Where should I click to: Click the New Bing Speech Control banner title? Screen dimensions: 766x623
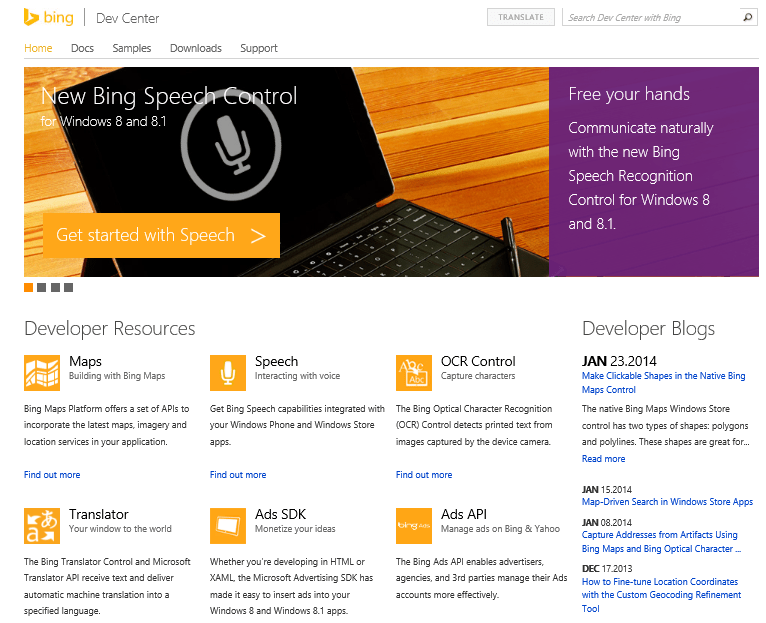point(169,96)
